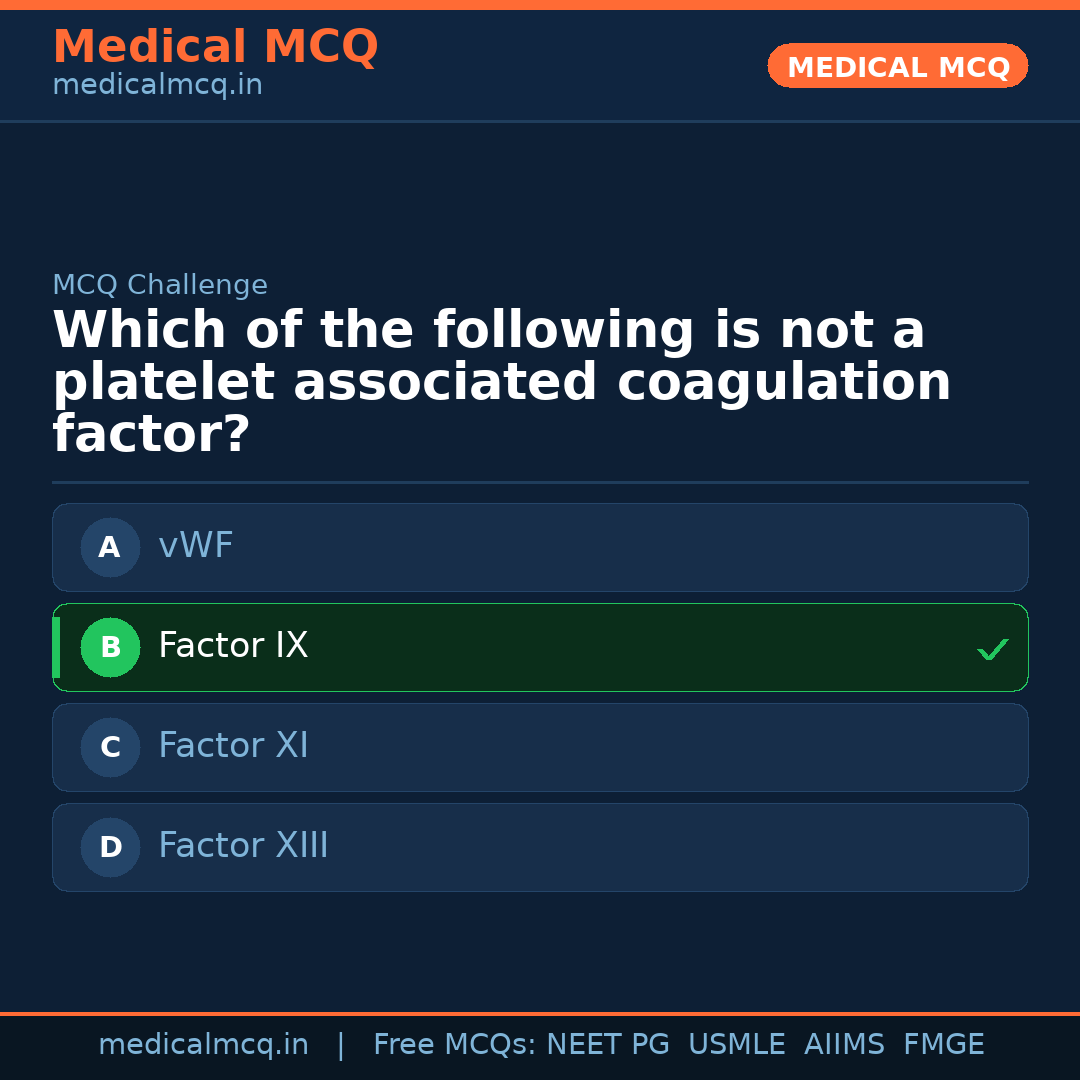
Task: Click medicalmcq.in in the footer
Action: coord(204,1043)
